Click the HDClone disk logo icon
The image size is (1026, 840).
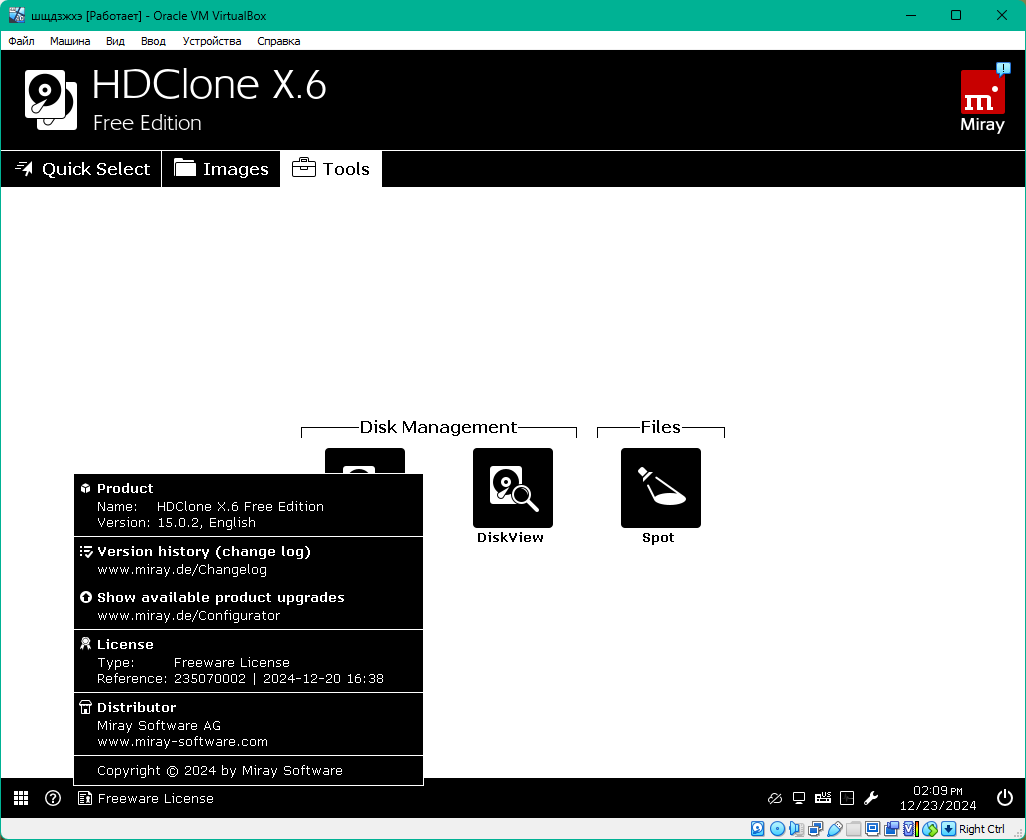point(51,100)
